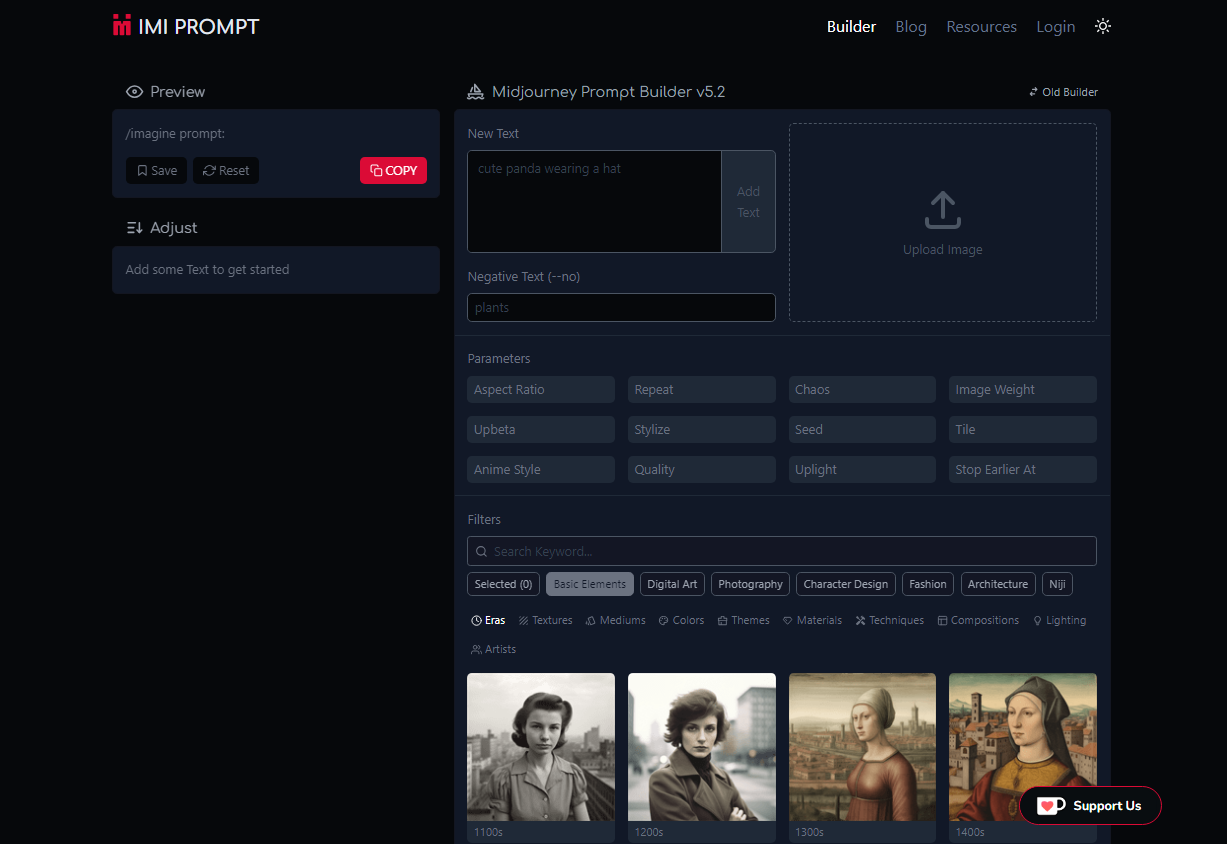The height and width of the screenshot is (844, 1227).
Task: Choose the Techniques subcategory
Action: [890, 621]
